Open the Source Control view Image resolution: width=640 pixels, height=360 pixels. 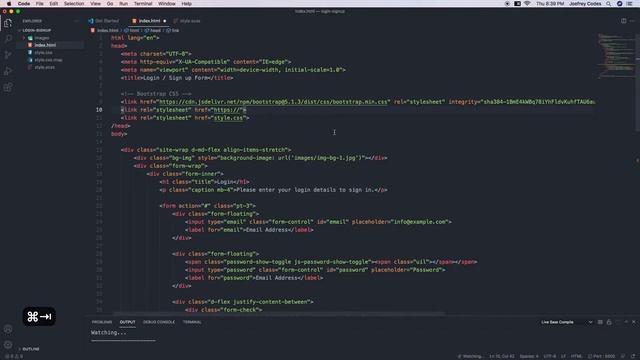[8, 55]
